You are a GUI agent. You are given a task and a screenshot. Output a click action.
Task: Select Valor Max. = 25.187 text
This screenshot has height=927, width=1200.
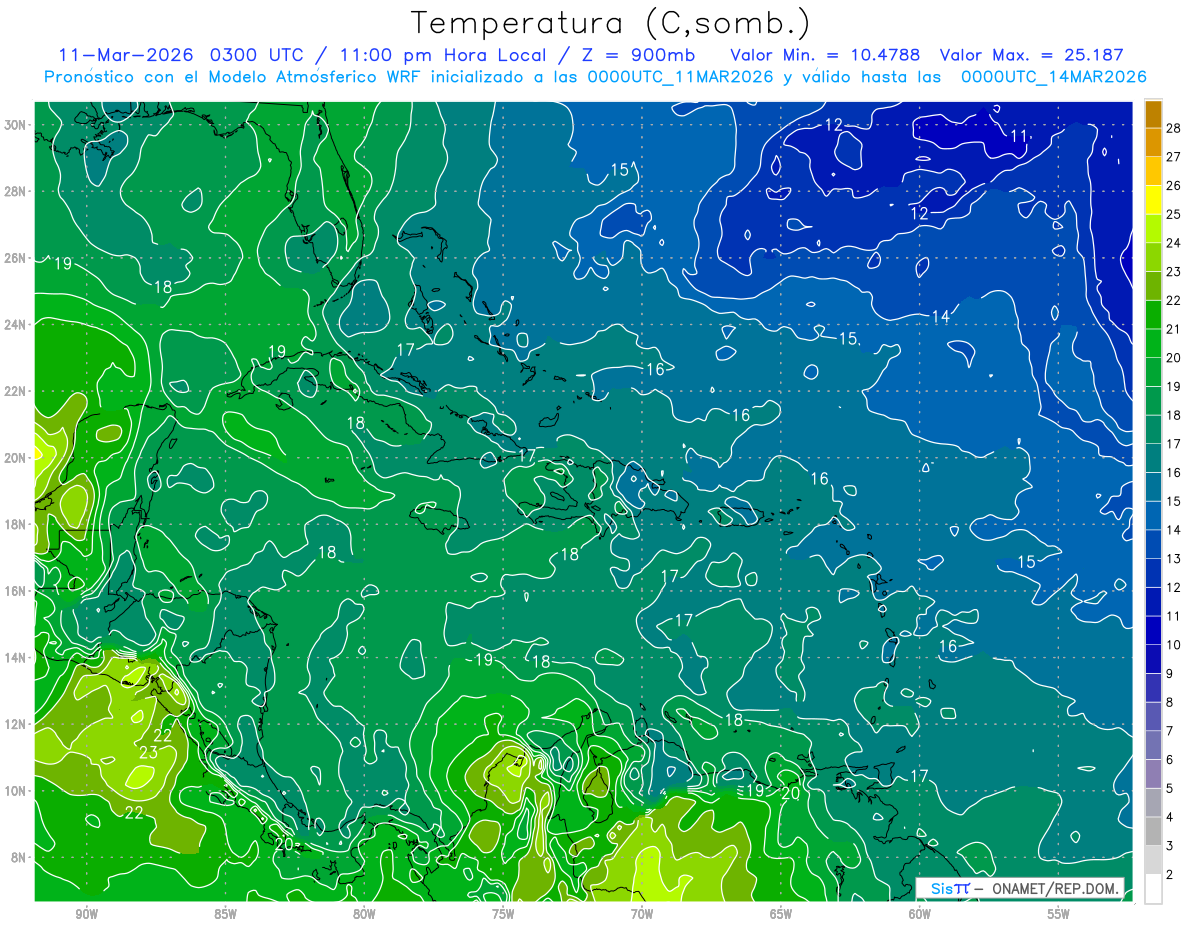[1032, 55]
